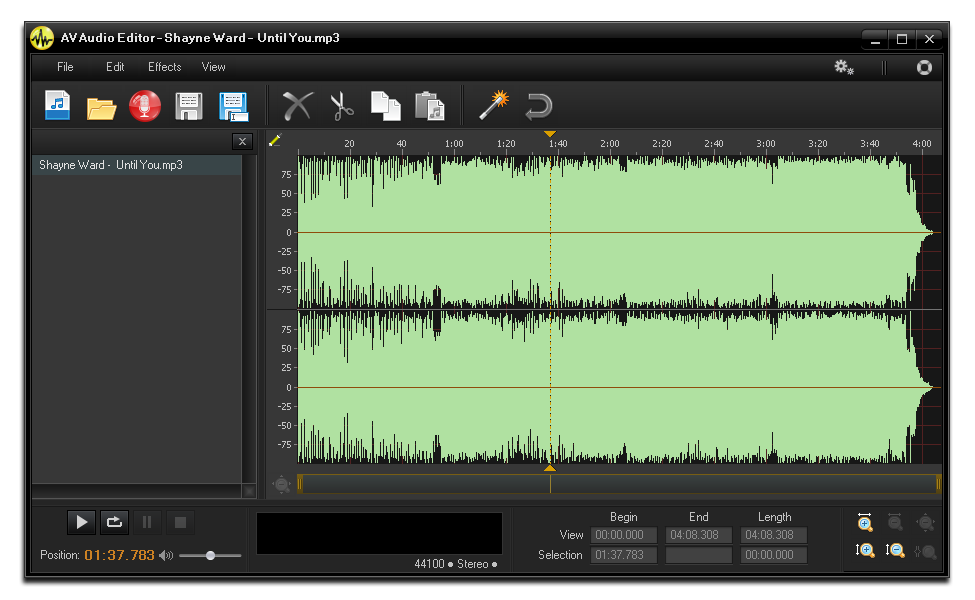The height and width of the screenshot is (600, 975).
Task: Open the Edit menu
Action: [114, 67]
